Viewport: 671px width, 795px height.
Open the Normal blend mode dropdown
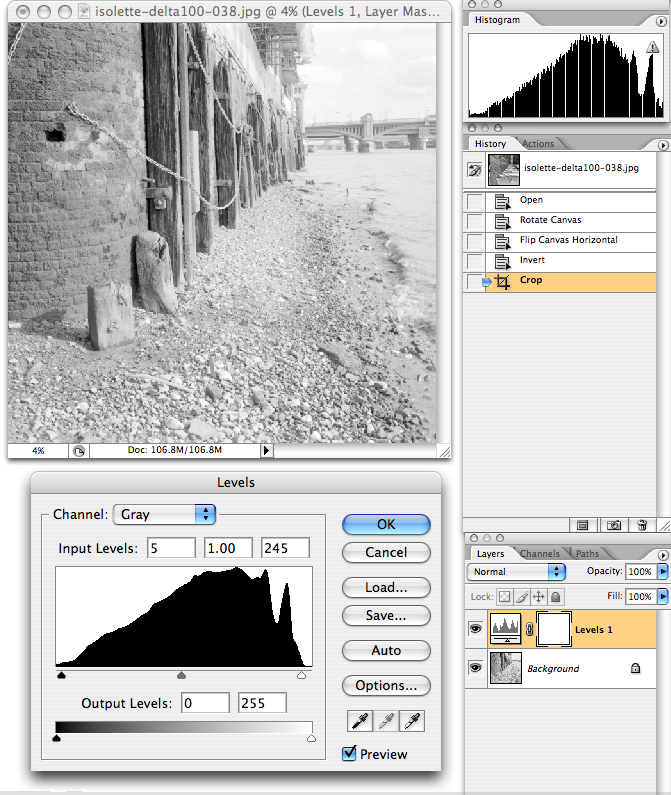[x=516, y=571]
